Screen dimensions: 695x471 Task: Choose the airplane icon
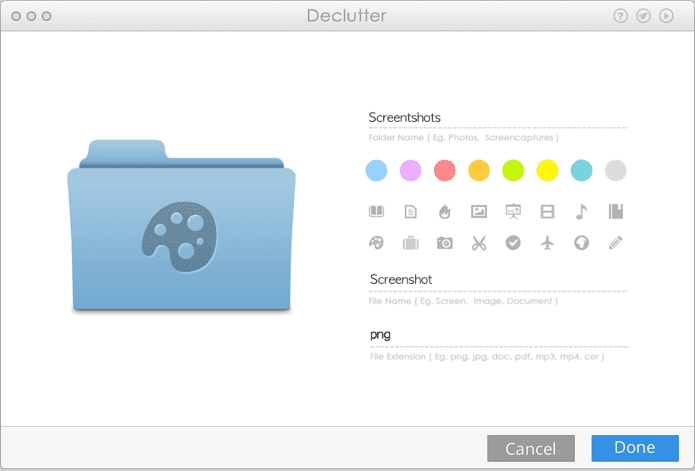click(547, 243)
